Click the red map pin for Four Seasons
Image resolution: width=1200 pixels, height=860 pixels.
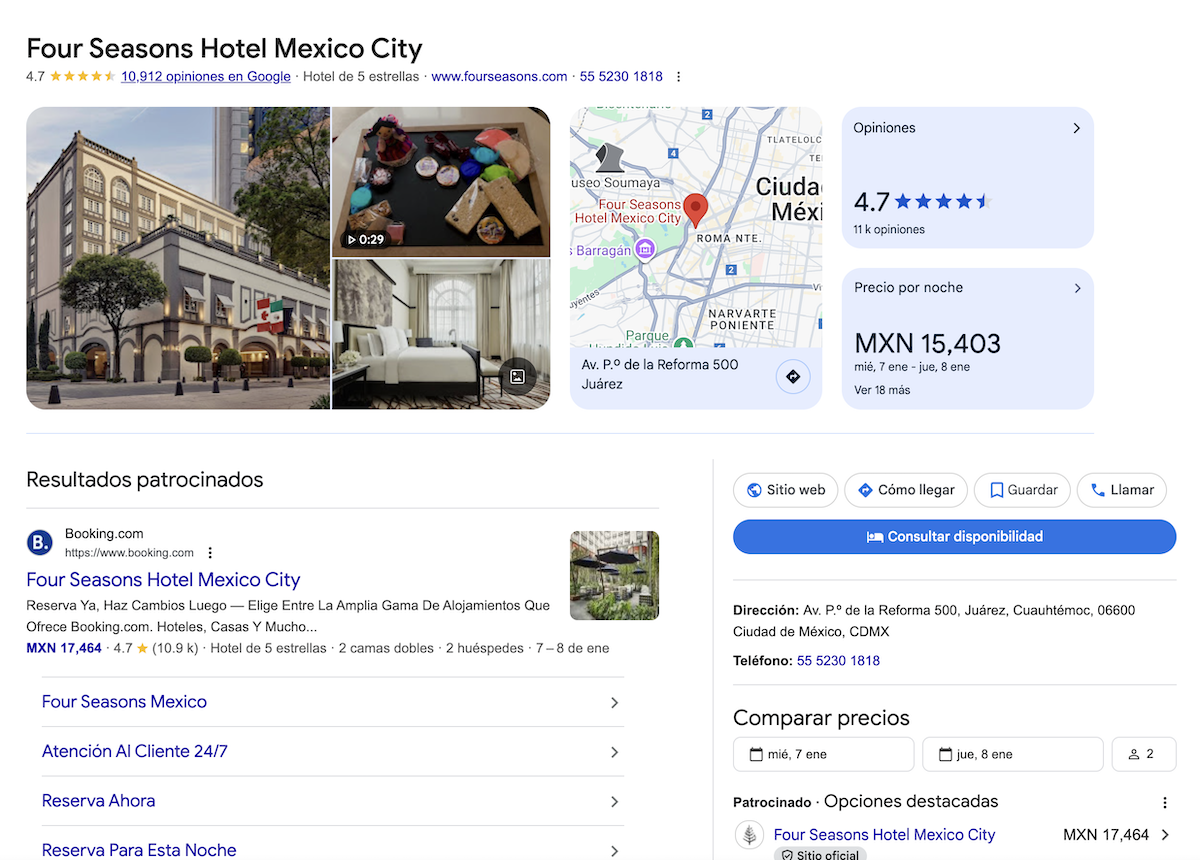(696, 211)
